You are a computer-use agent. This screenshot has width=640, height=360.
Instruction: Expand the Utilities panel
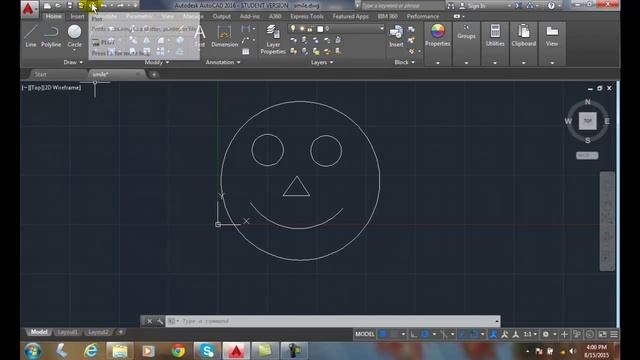[x=495, y=63]
